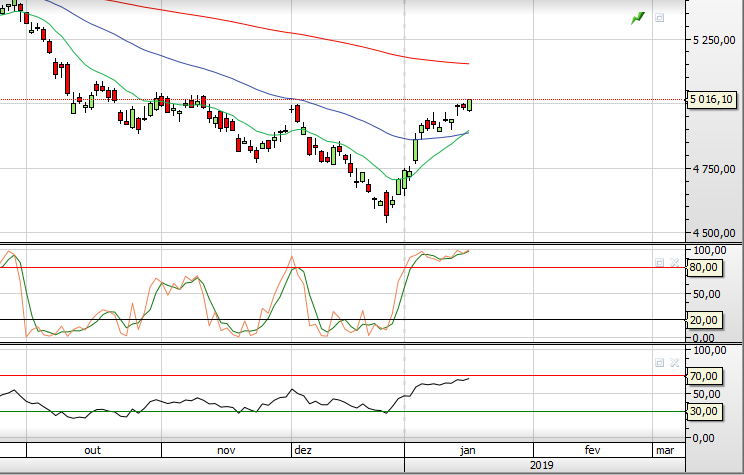
Task: Select the black RSI line at its end
Action: [x=467, y=379]
